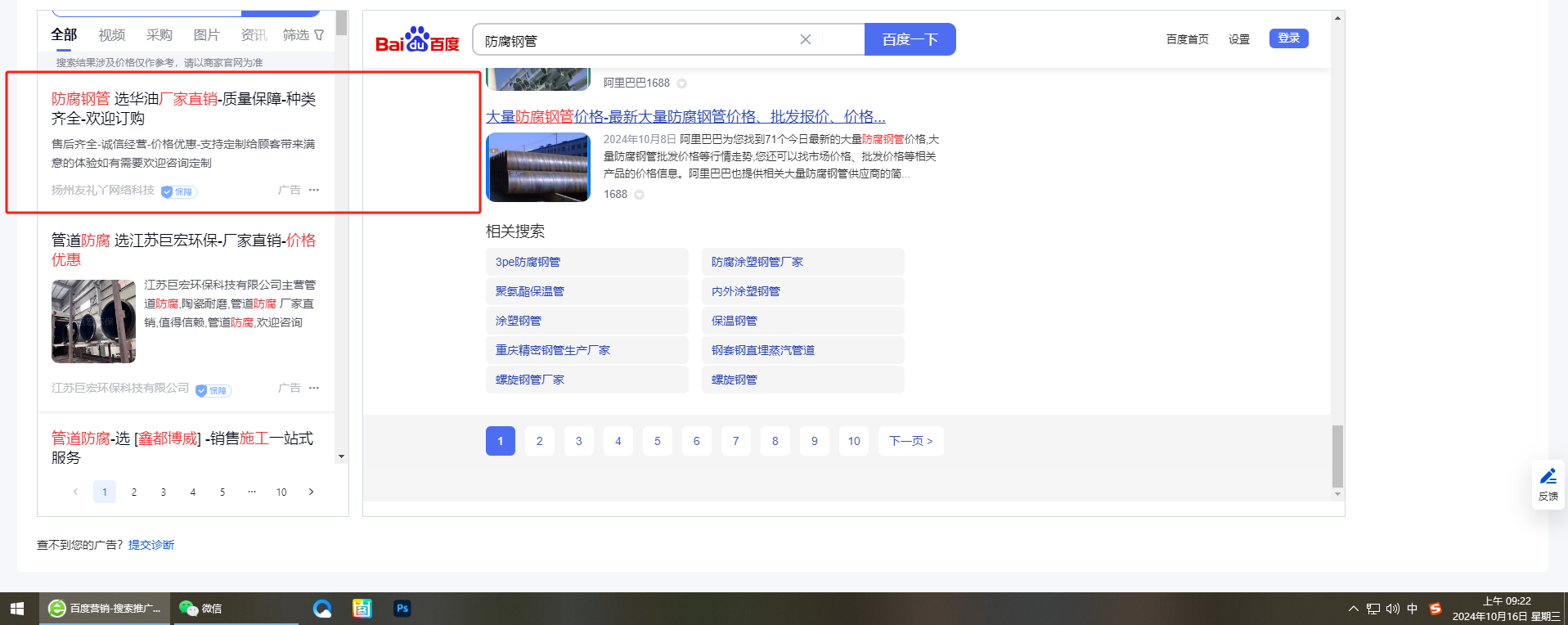Open the picture app icon on the taskbar
The height and width of the screenshot is (625, 1568).
pos(362,609)
